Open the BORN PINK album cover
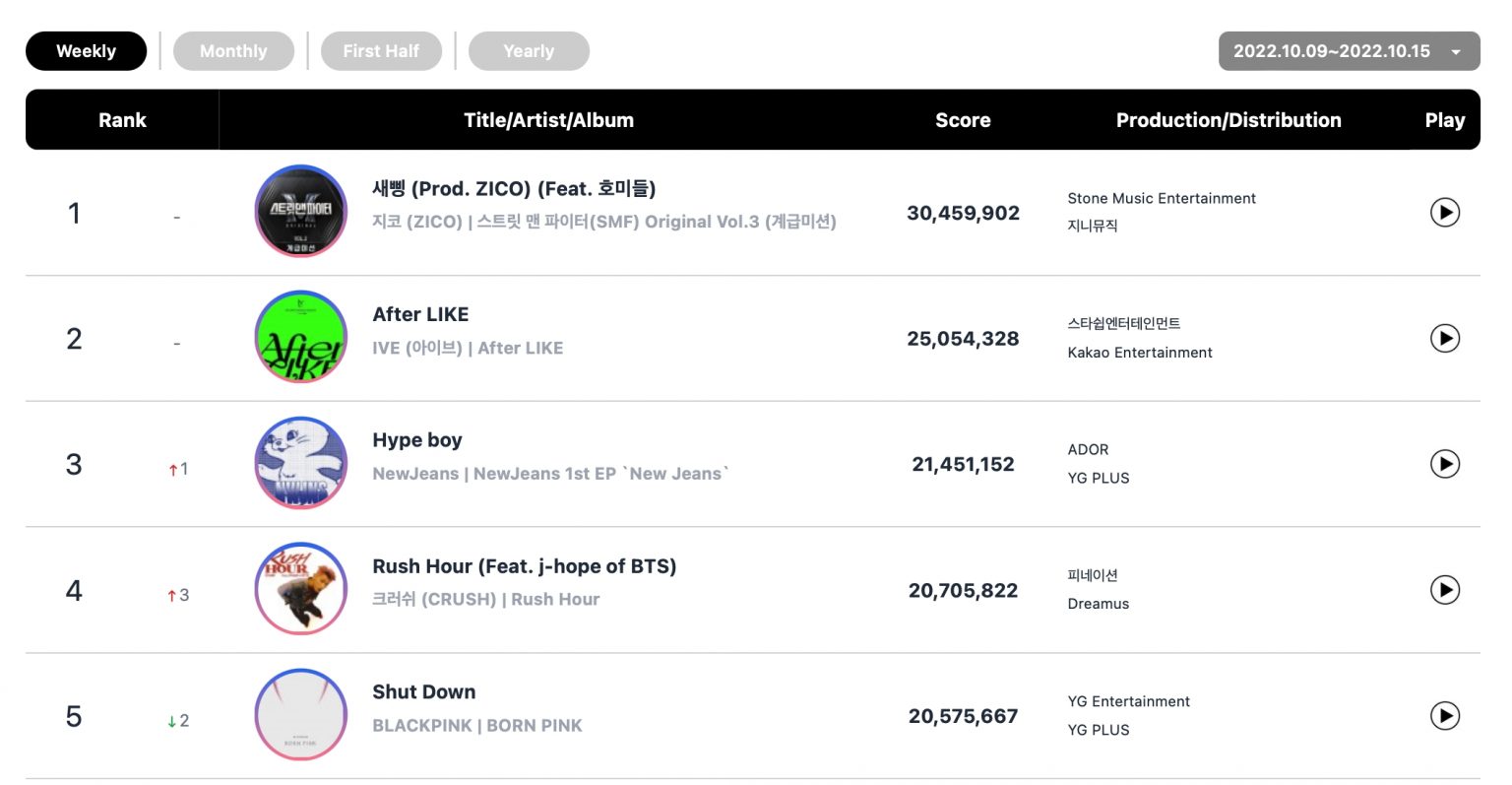Image resolution: width=1512 pixels, height=785 pixels. point(301,715)
